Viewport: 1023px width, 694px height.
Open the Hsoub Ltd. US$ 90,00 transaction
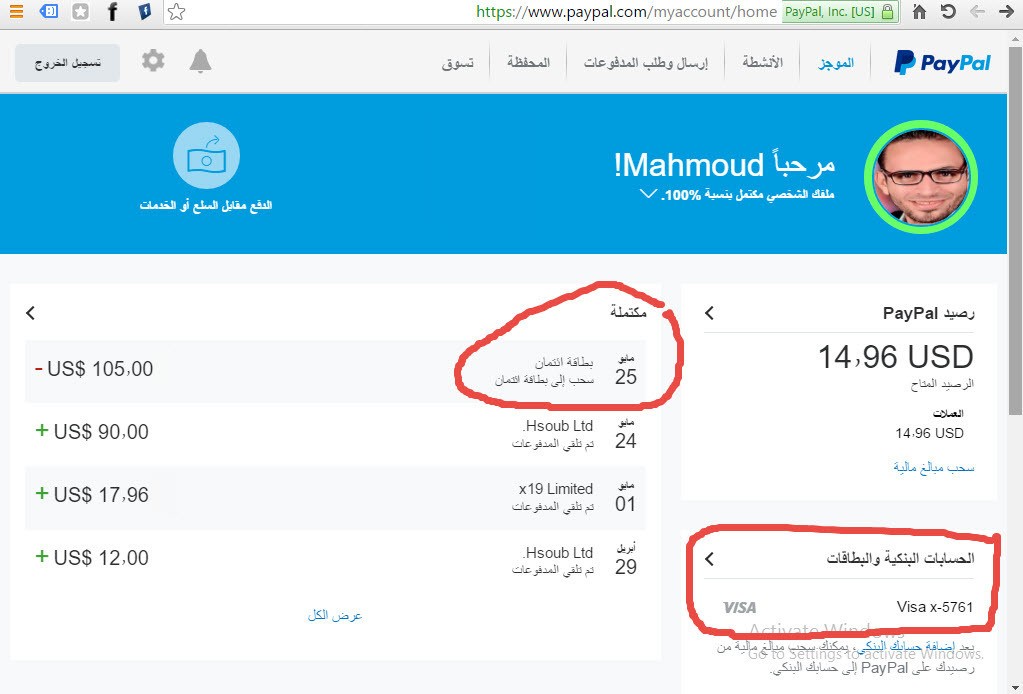(335, 434)
